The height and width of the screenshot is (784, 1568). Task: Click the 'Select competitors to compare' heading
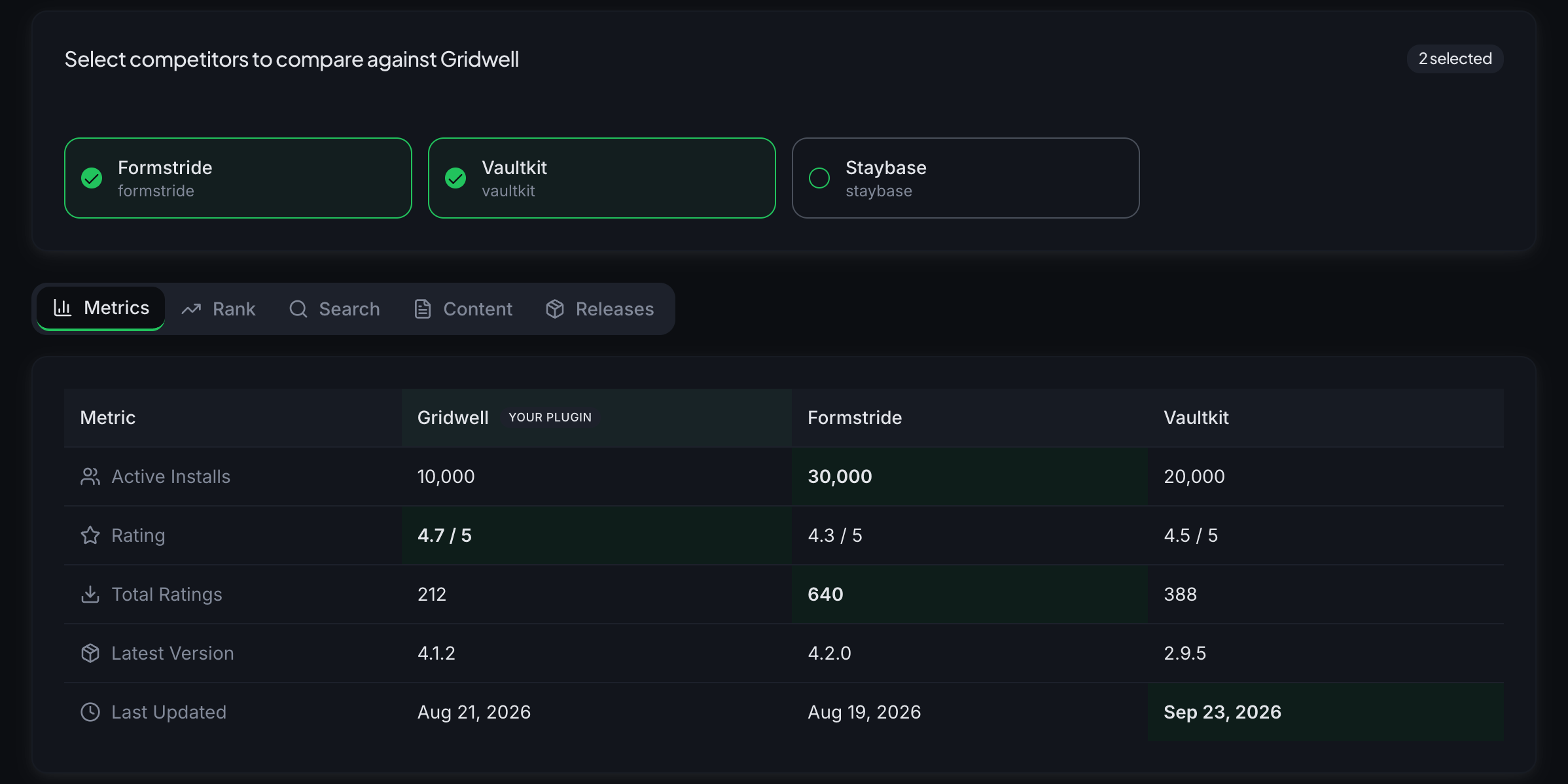pos(292,59)
